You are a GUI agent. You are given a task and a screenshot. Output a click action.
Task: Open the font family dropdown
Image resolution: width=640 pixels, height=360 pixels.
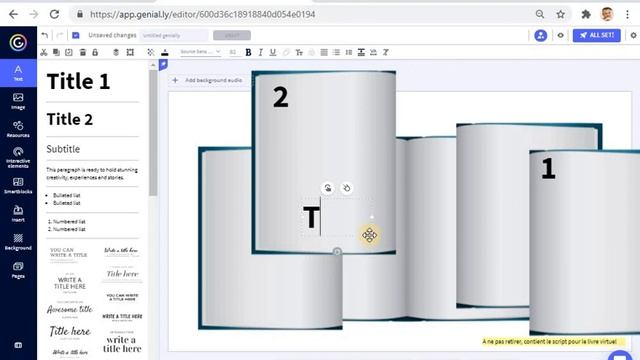tap(200, 52)
